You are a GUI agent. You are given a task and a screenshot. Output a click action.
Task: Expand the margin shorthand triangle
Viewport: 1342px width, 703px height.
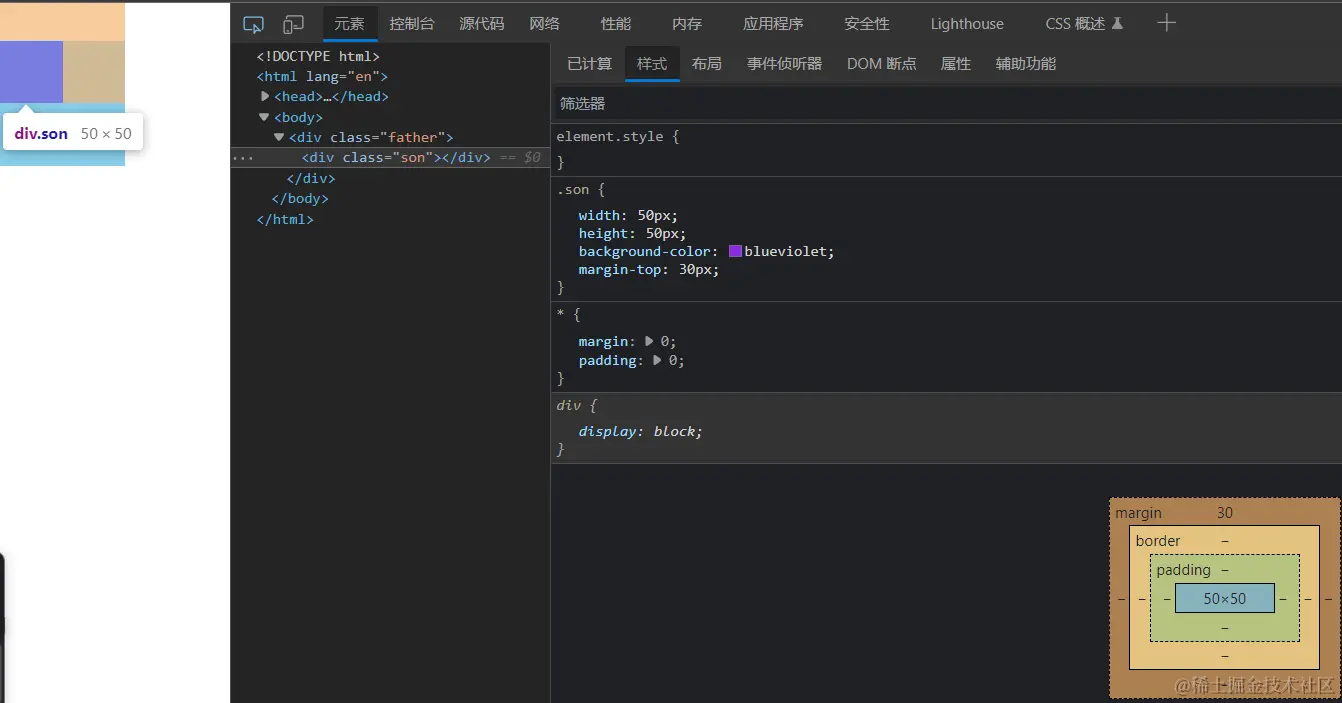(x=649, y=341)
